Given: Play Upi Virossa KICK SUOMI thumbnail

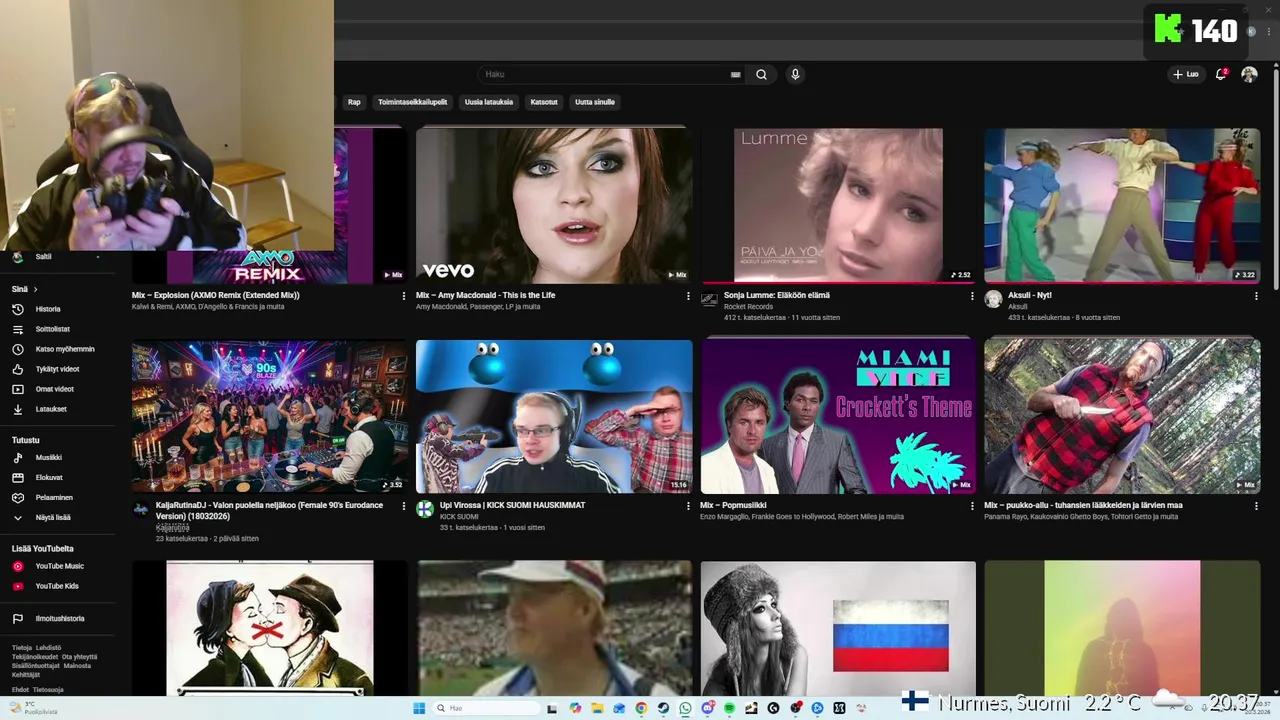Looking at the screenshot, I should click(x=554, y=416).
